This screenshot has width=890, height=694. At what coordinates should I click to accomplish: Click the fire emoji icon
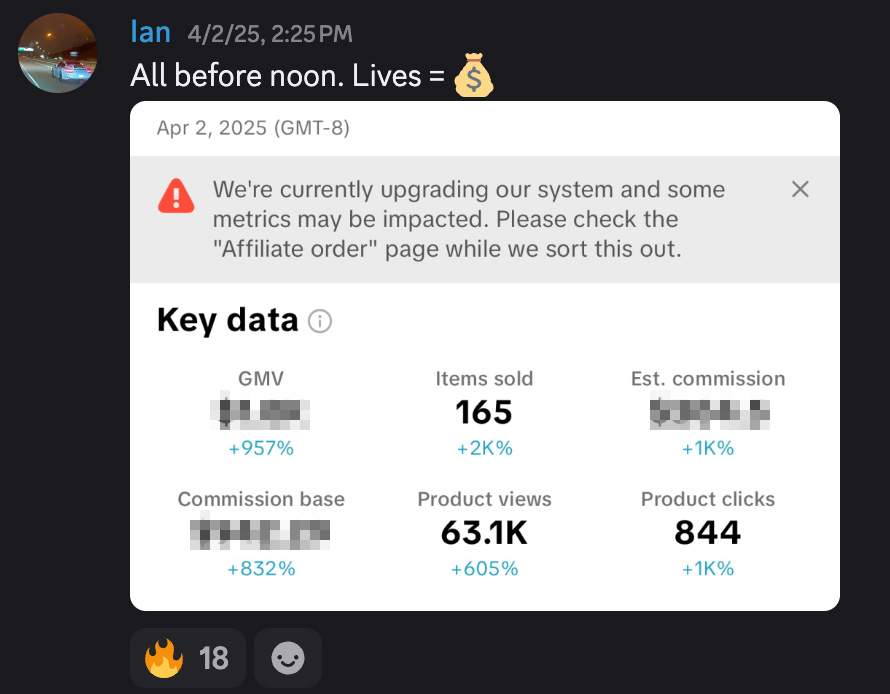pyautogui.click(x=165, y=657)
